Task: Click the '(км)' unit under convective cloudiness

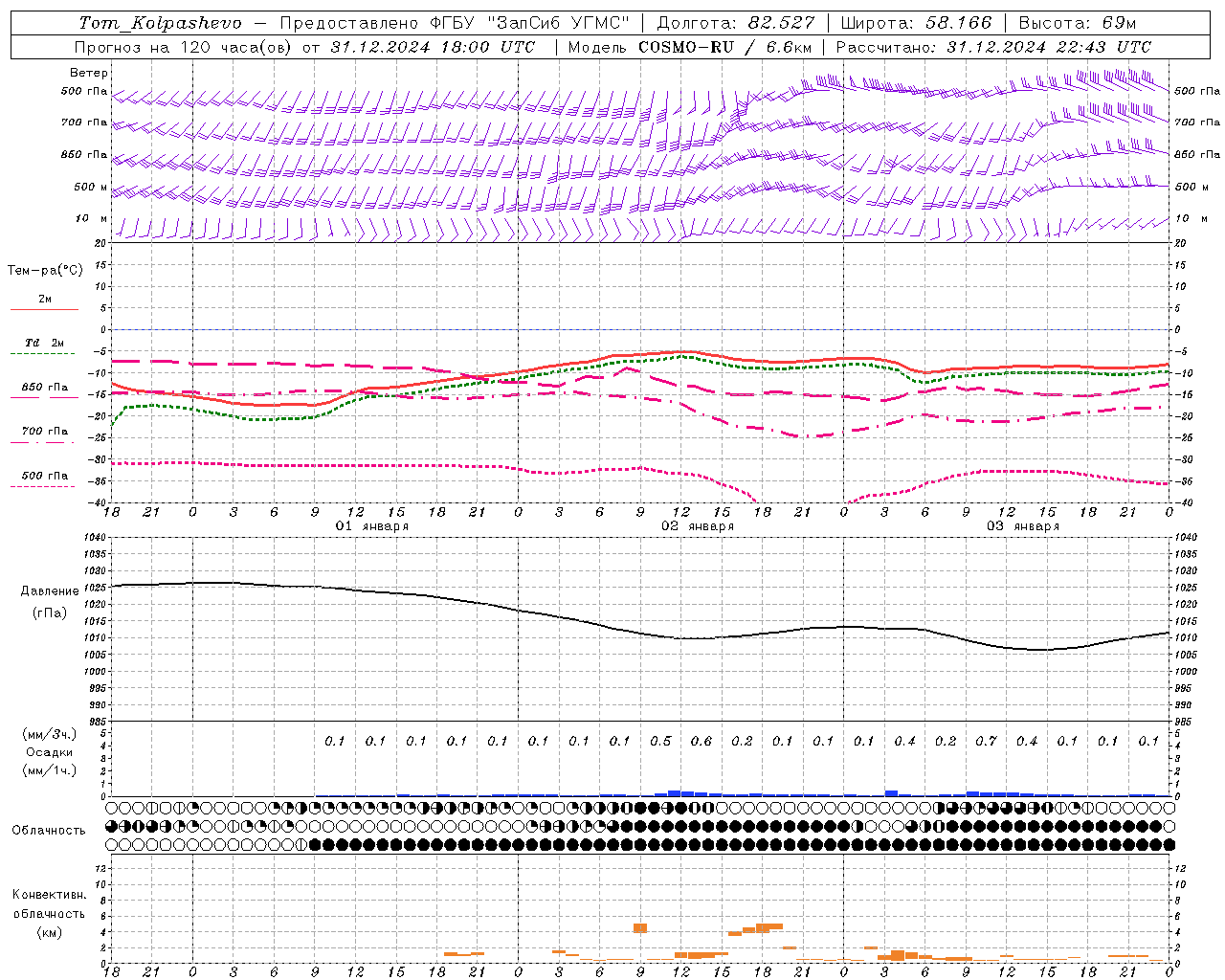Action: [50, 931]
